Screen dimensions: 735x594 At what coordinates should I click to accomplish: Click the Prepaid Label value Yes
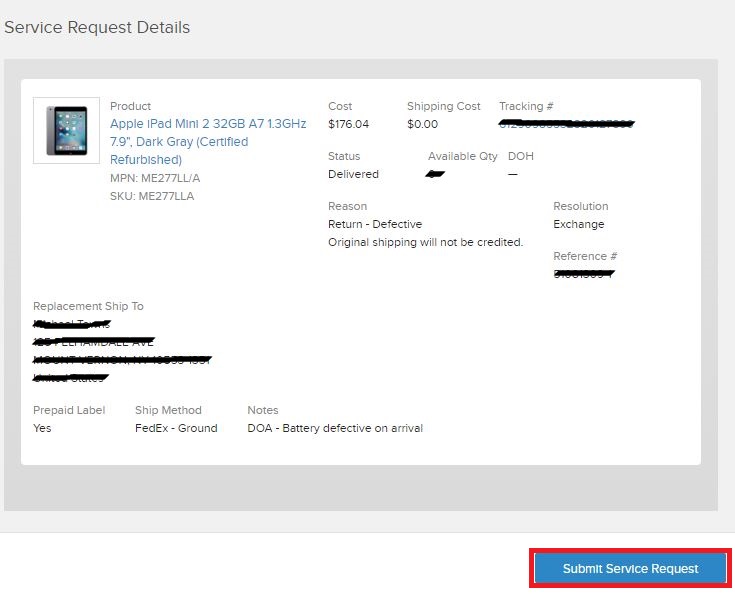click(42, 428)
